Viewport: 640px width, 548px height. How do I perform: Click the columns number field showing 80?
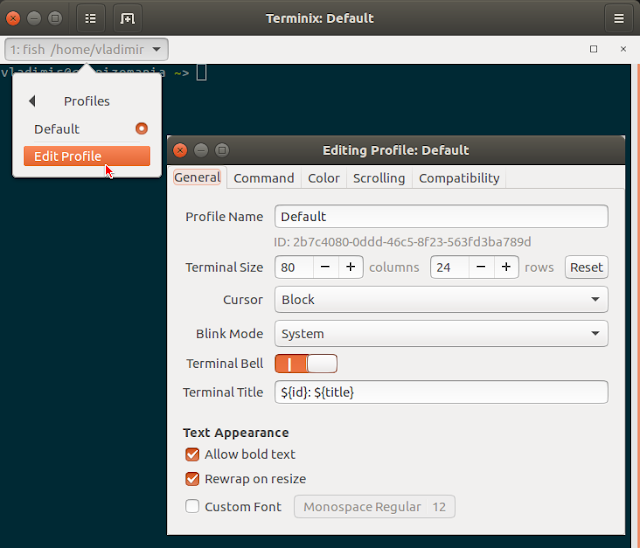click(294, 267)
